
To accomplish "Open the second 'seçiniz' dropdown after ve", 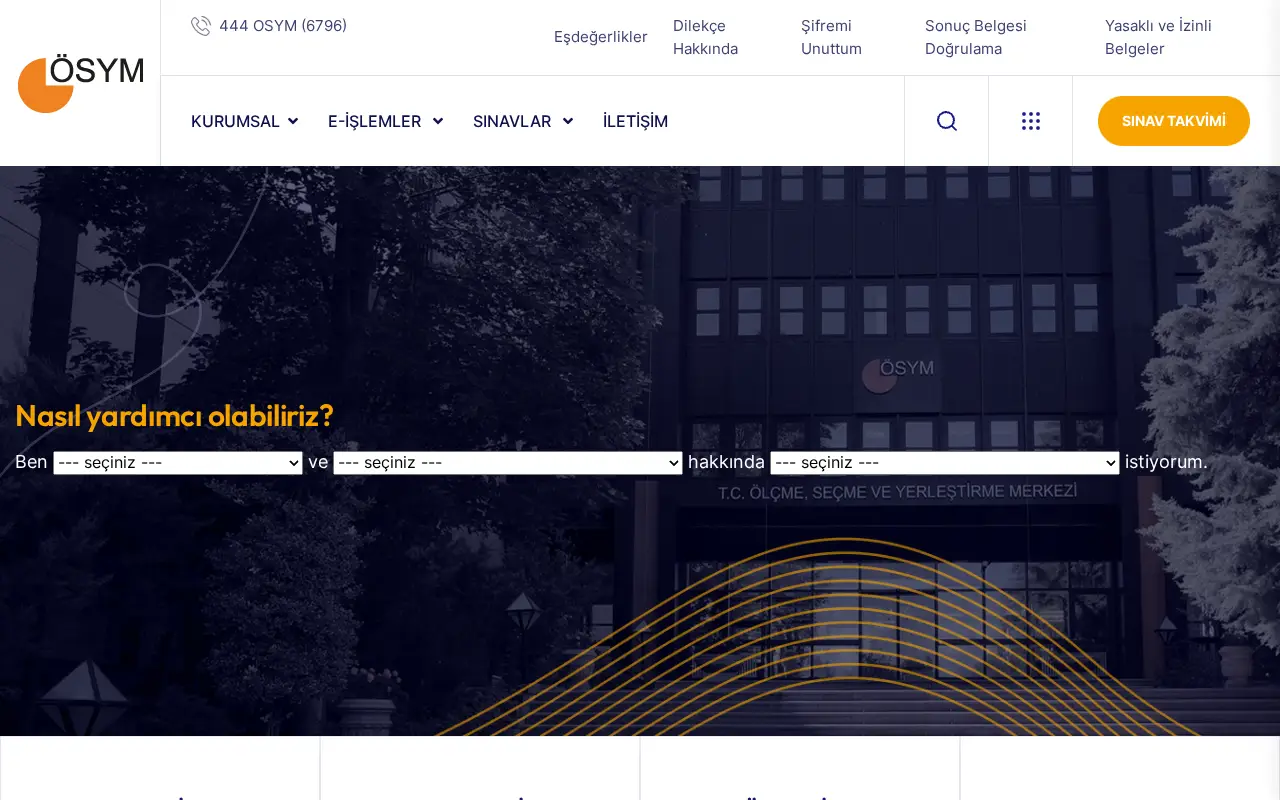I will (508, 463).
